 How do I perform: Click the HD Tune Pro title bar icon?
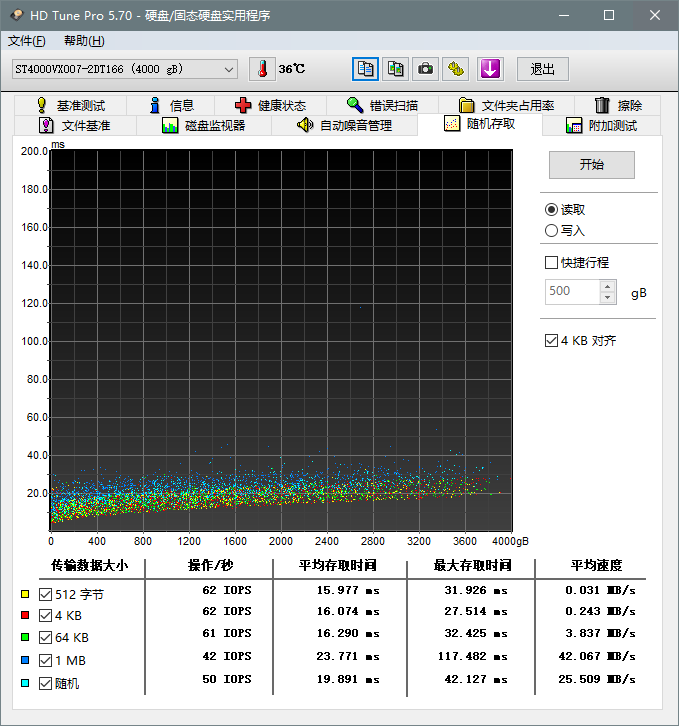(x=17, y=15)
